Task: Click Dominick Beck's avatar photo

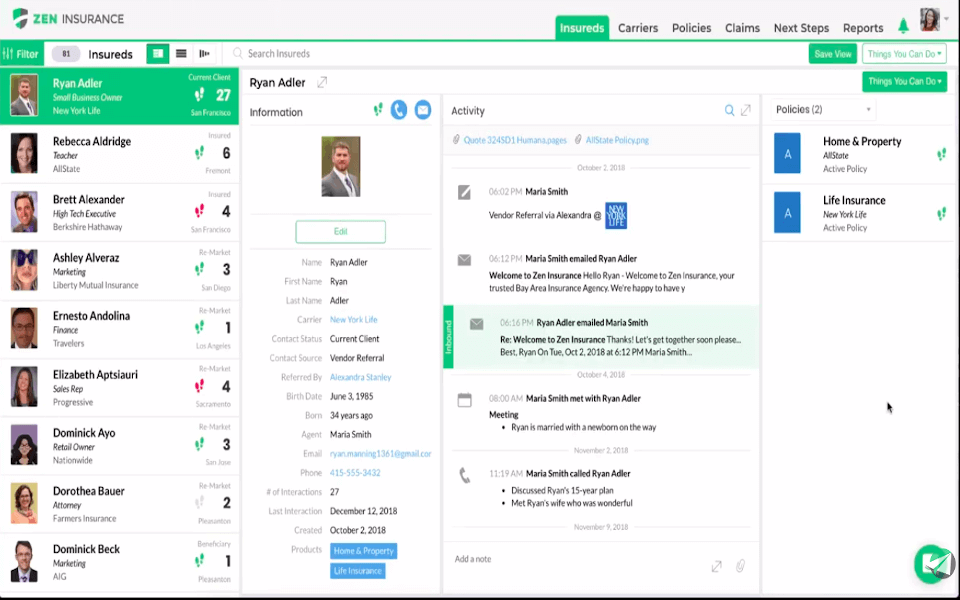Action: pos(24,561)
